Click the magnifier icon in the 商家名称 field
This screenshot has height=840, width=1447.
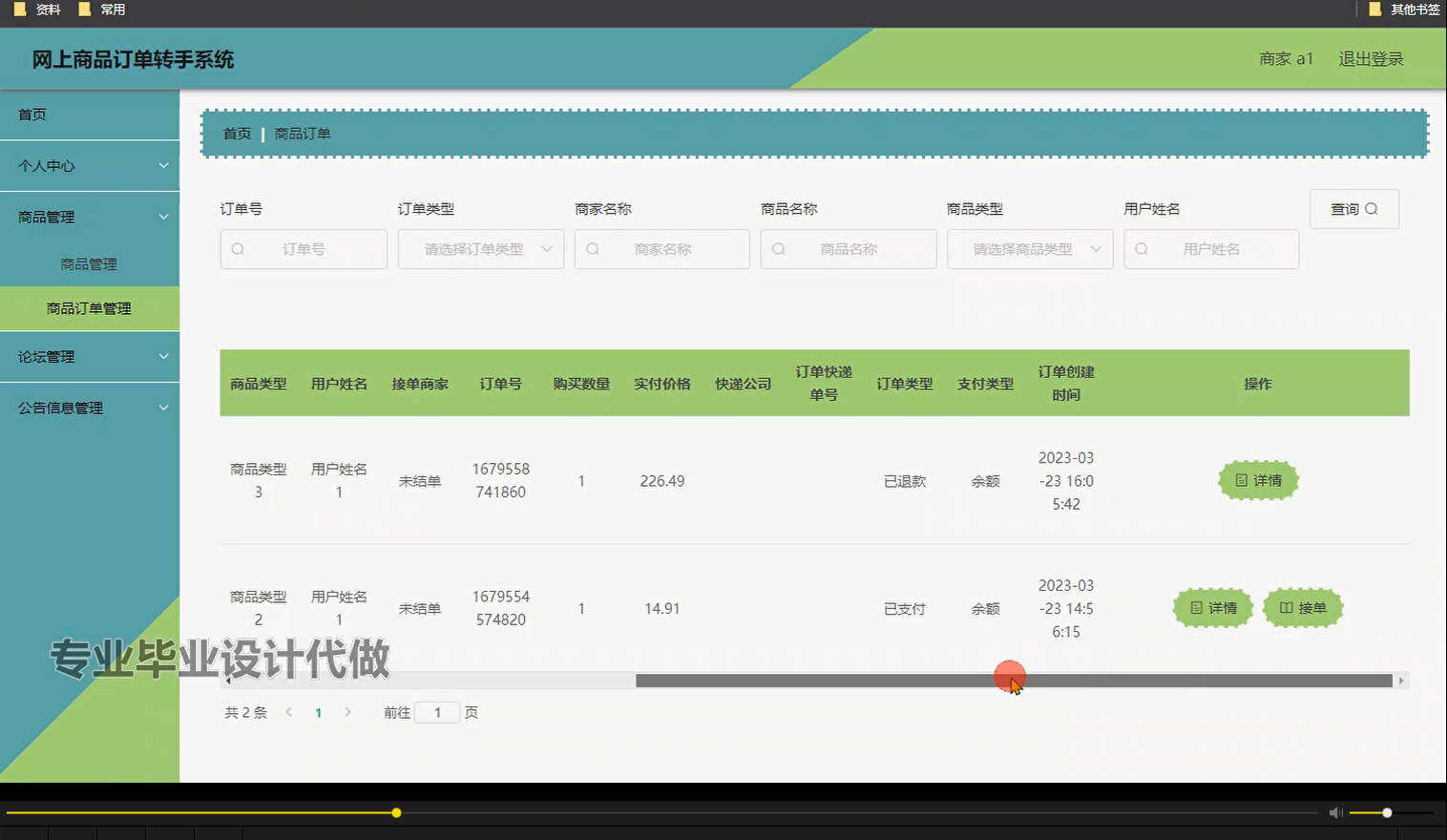point(593,249)
